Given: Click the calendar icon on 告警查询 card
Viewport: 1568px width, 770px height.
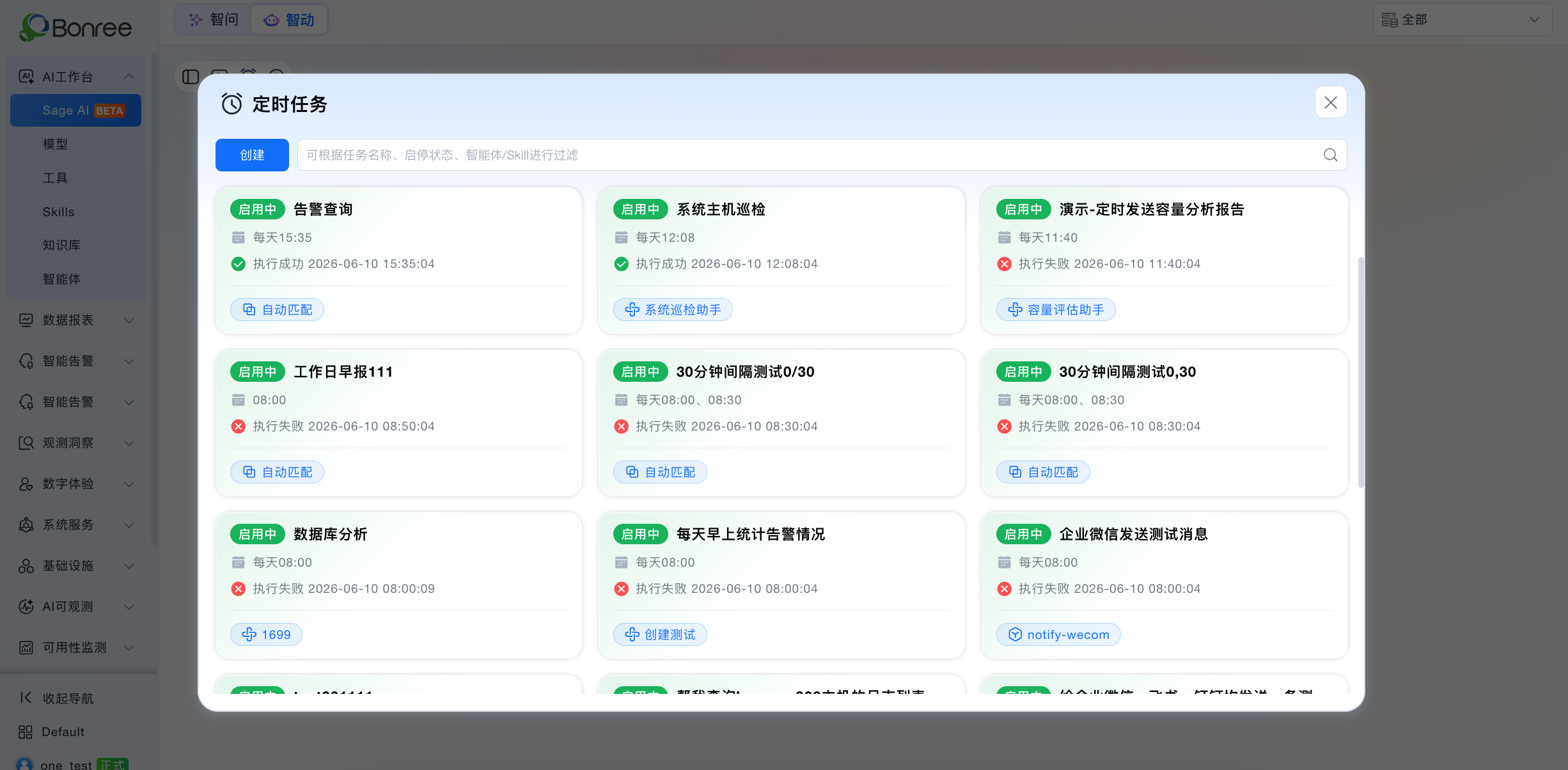Looking at the screenshot, I should click(239, 238).
